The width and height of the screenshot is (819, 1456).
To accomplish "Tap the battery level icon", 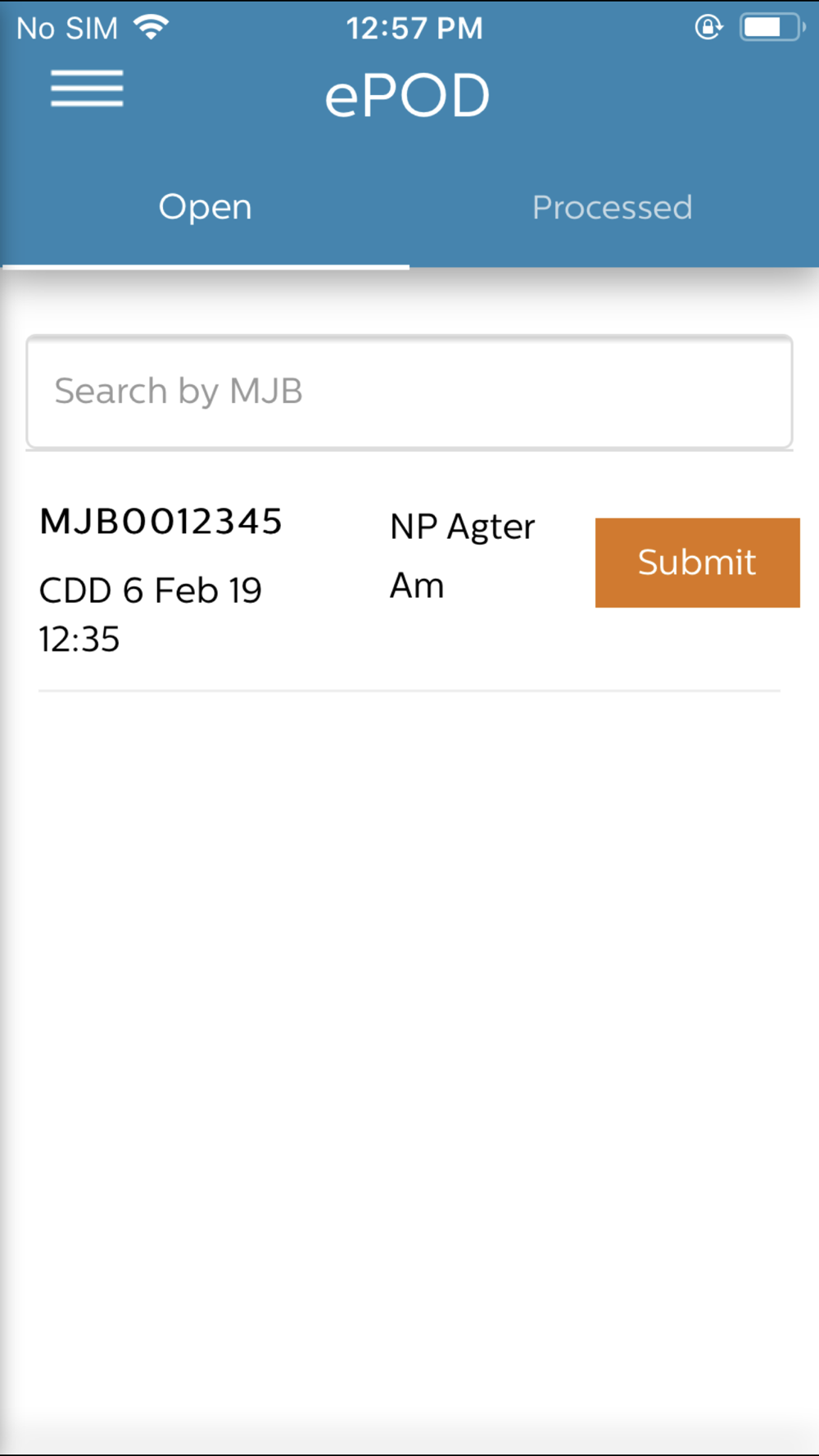I will (771, 28).
